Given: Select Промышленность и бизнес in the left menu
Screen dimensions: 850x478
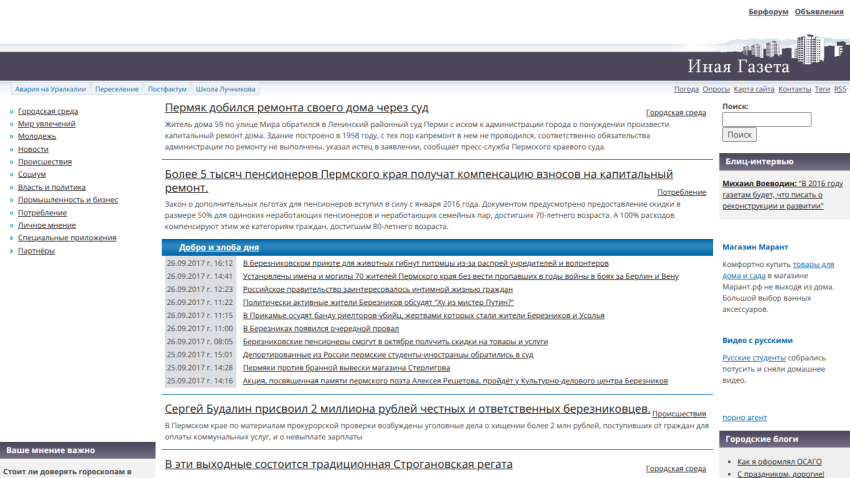Looking at the screenshot, I should point(68,199).
